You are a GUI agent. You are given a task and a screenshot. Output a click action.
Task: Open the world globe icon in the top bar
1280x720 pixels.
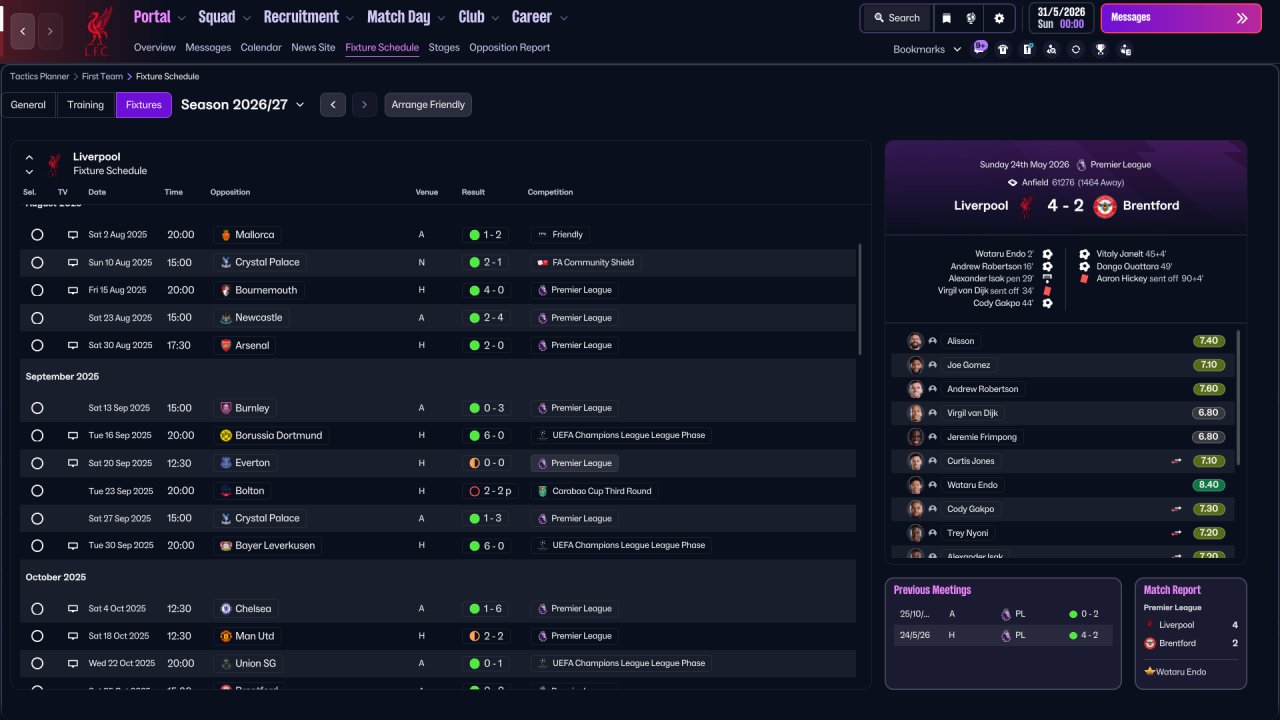[971, 18]
